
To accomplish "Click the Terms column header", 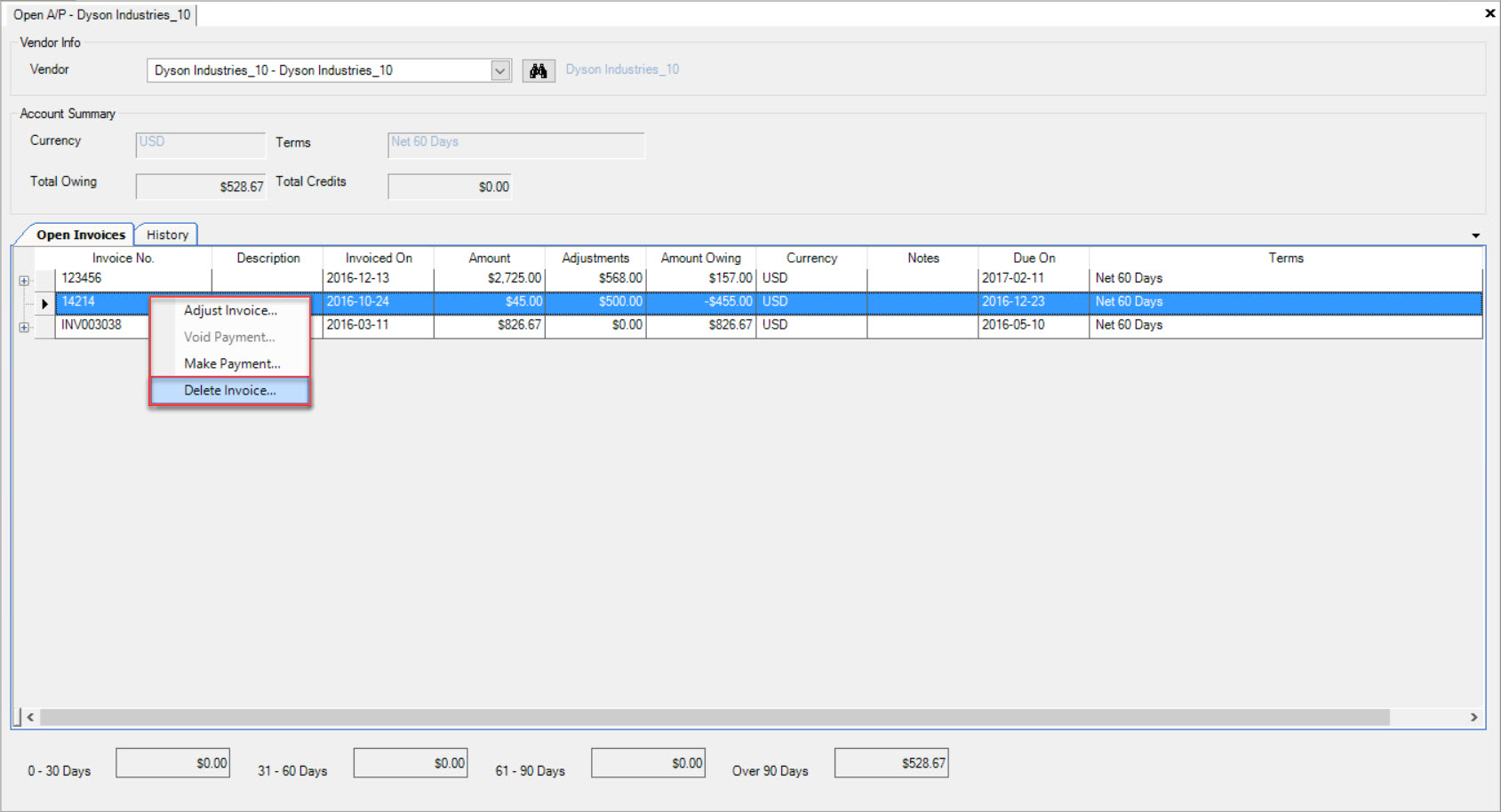I will point(1286,258).
